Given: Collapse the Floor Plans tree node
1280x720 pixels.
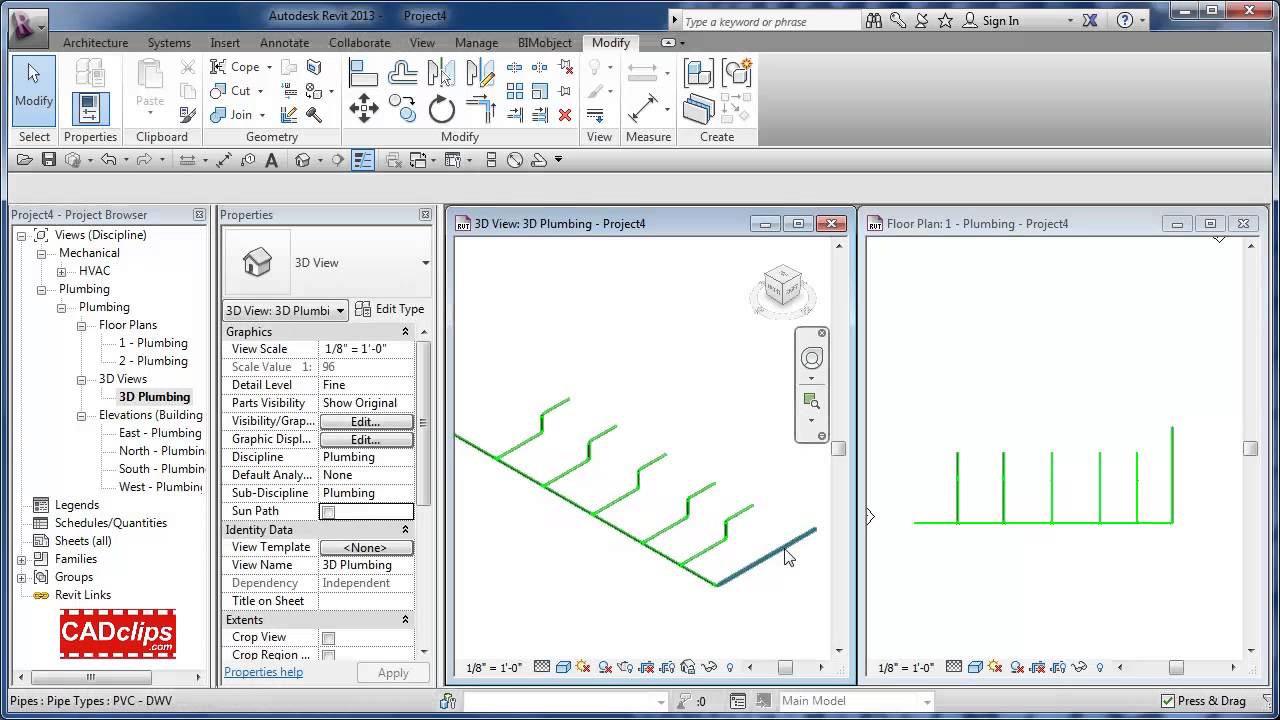Looking at the screenshot, I should point(82,326).
